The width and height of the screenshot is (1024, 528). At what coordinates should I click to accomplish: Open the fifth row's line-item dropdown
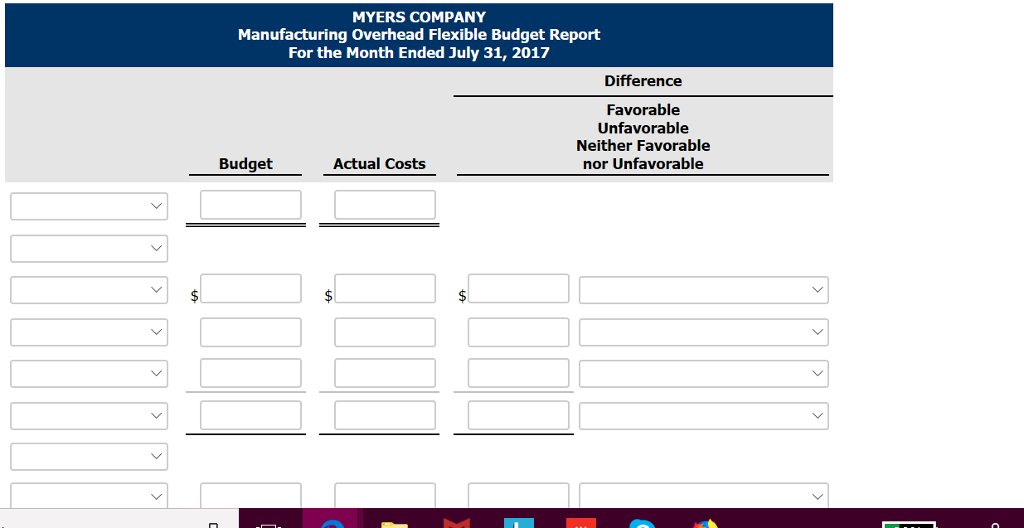(x=89, y=373)
